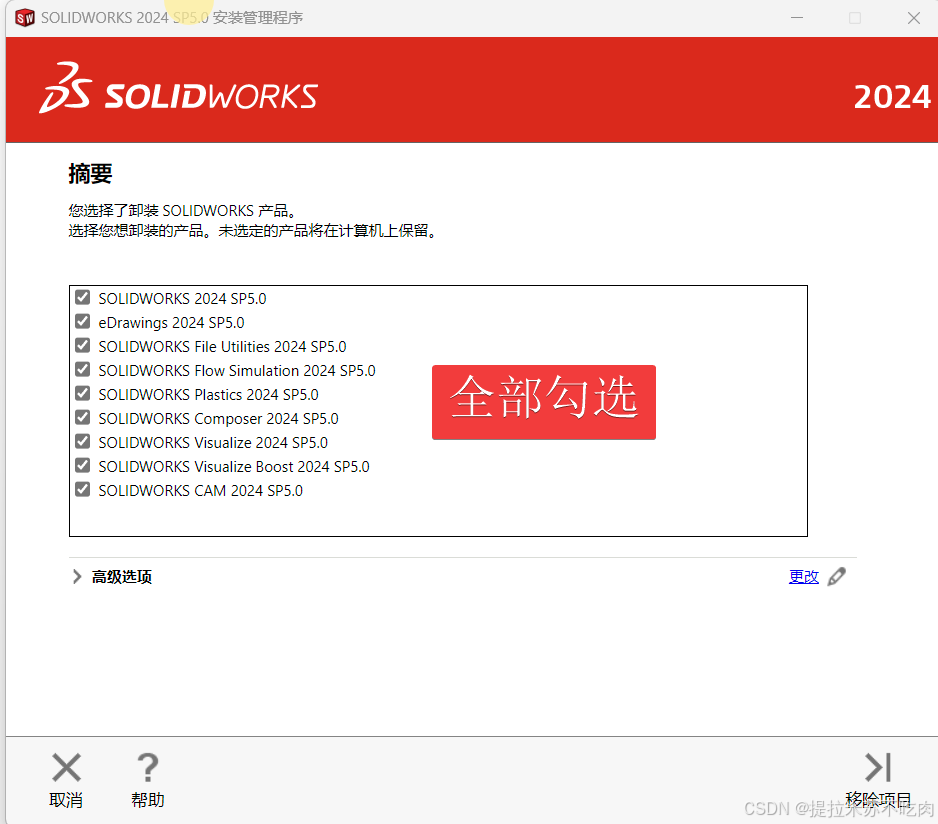Uncheck SOLIDWORKS Flow Simulation 2024 checkbox

click(x=83, y=369)
